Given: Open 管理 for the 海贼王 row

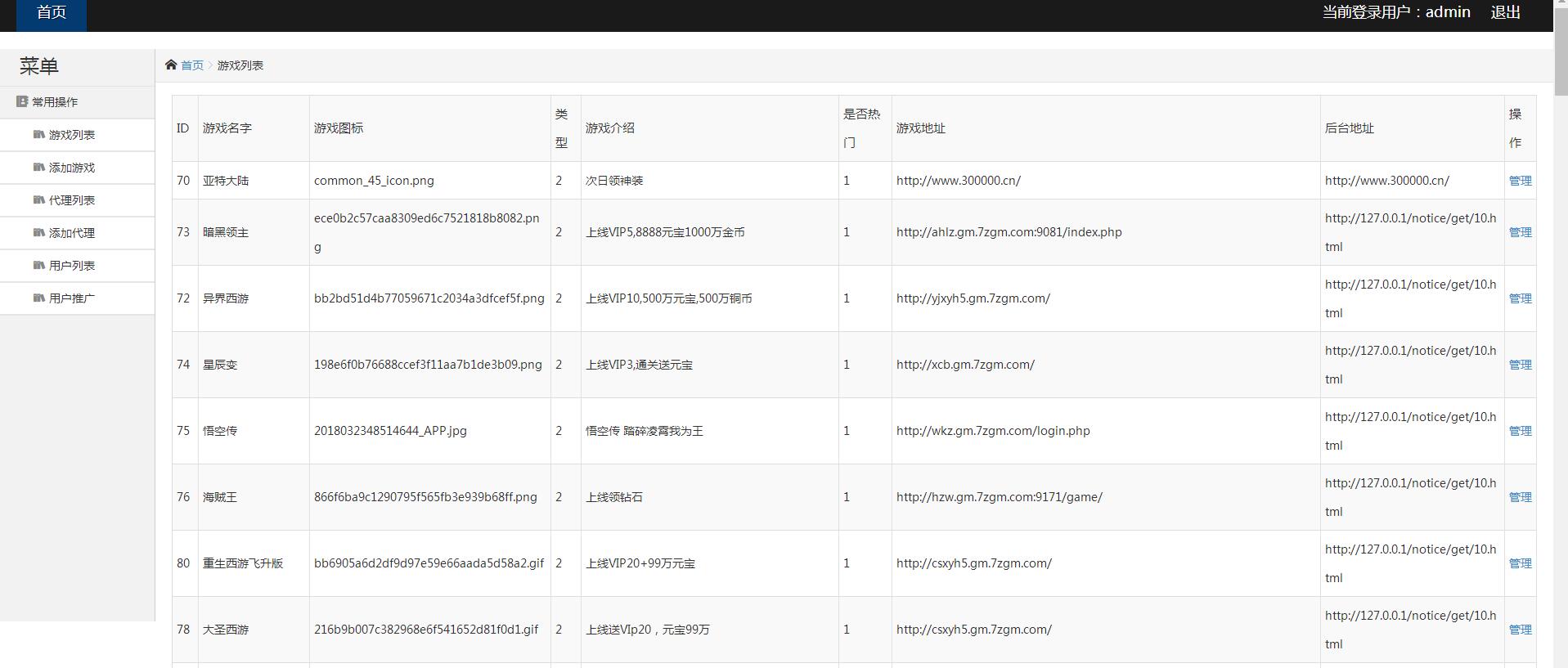Looking at the screenshot, I should (x=1520, y=497).
